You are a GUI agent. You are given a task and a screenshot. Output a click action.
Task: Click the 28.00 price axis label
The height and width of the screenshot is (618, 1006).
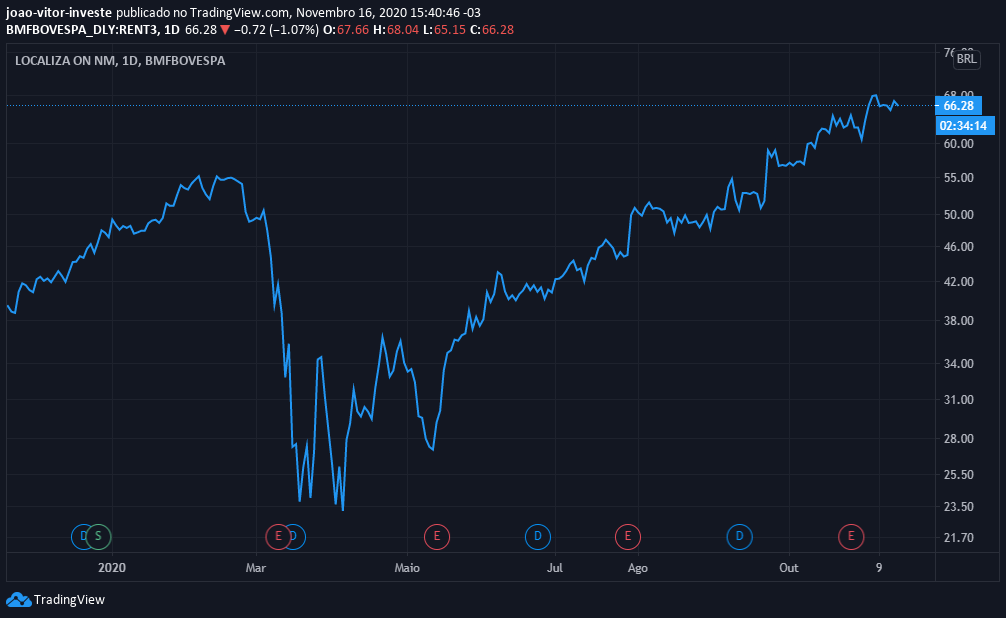pyautogui.click(x=959, y=438)
